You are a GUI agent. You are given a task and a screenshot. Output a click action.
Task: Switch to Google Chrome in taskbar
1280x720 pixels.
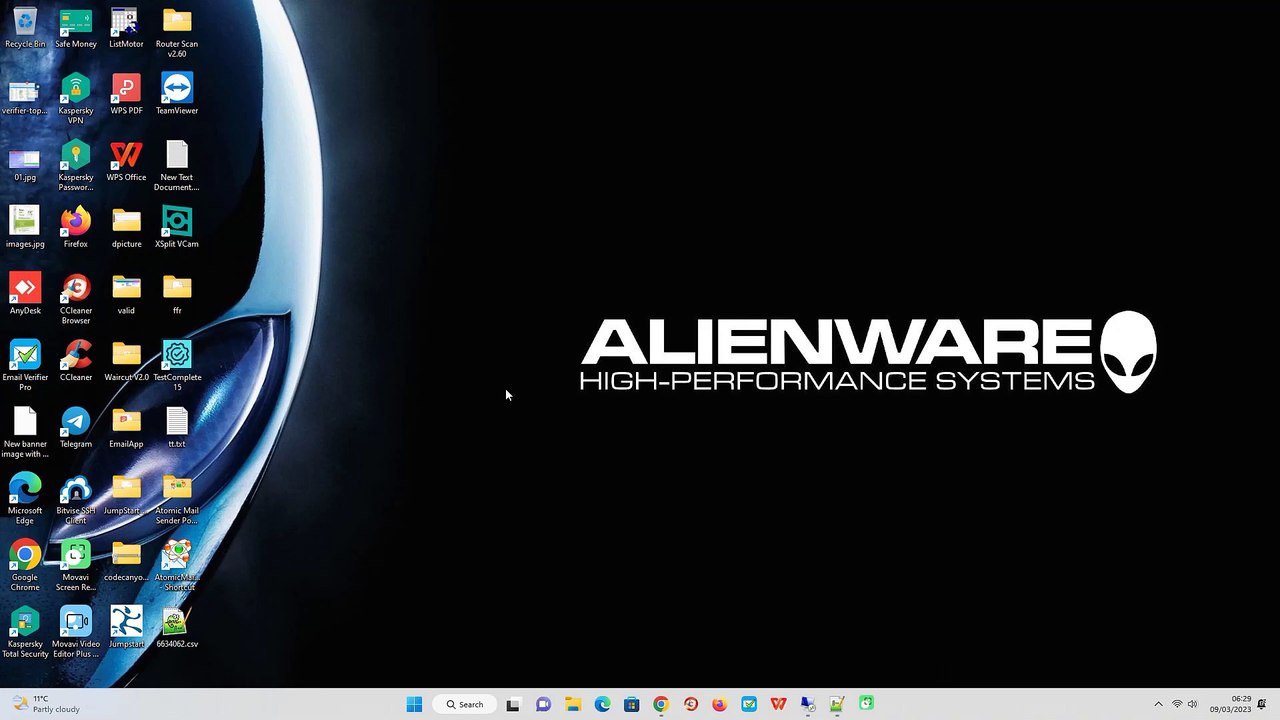(x=661, y=704)
